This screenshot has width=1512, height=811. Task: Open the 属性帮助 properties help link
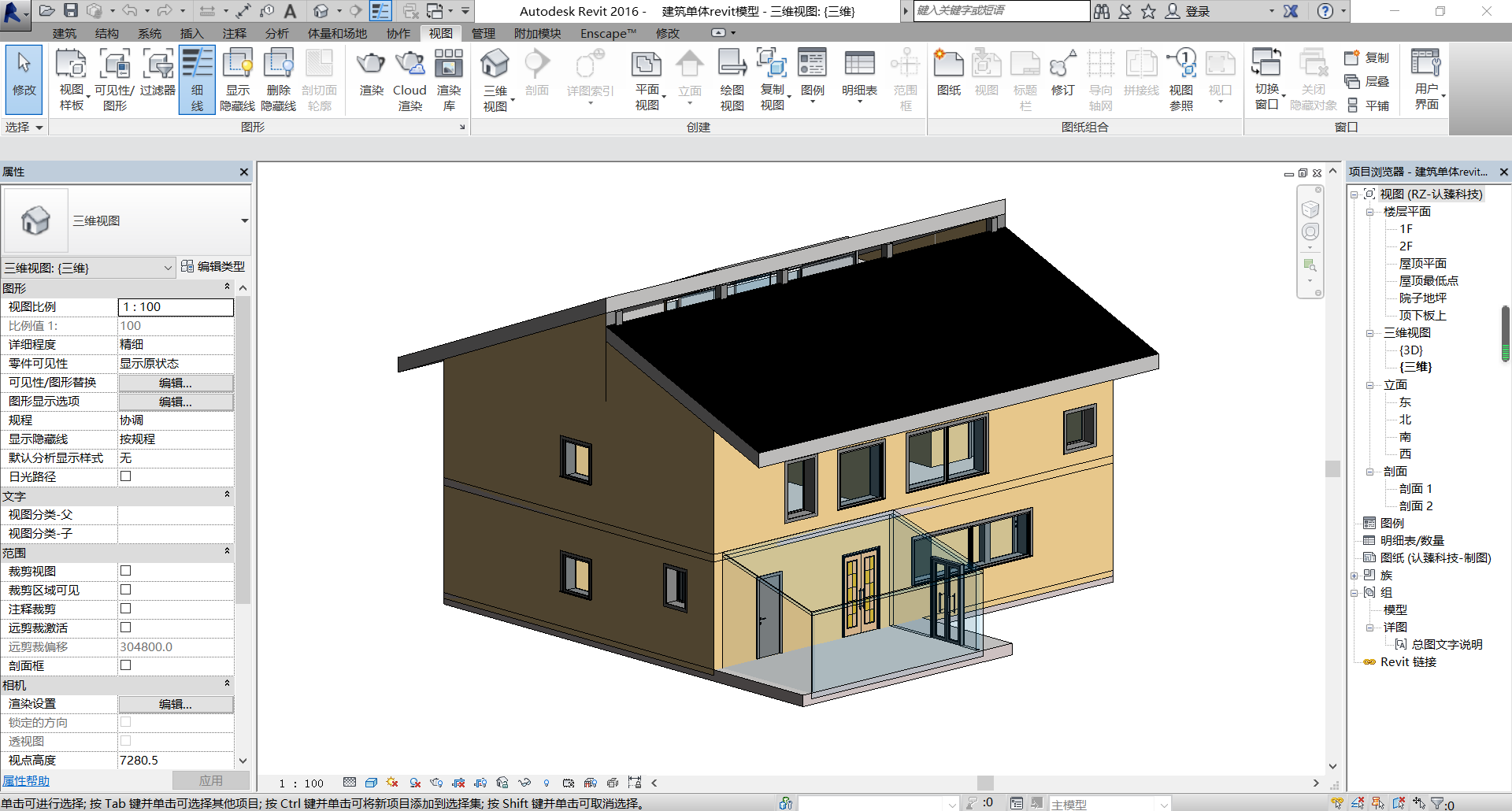coord(26,780)
